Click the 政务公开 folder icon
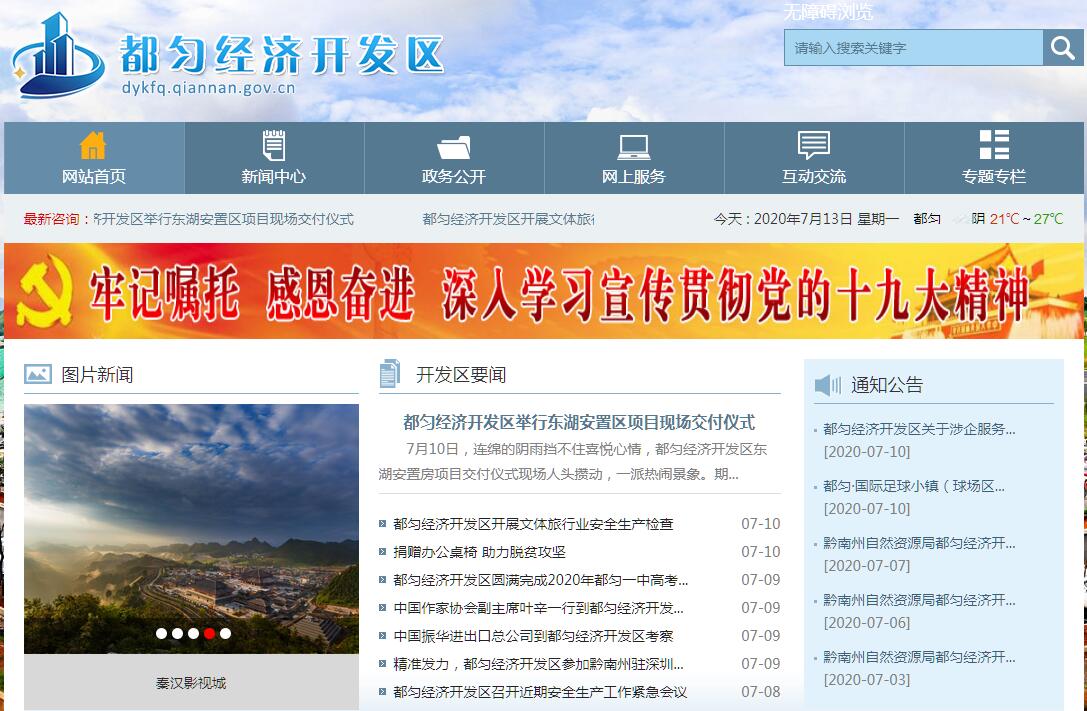This screenshot has width=1087, height=711. [x=453, y=146]
